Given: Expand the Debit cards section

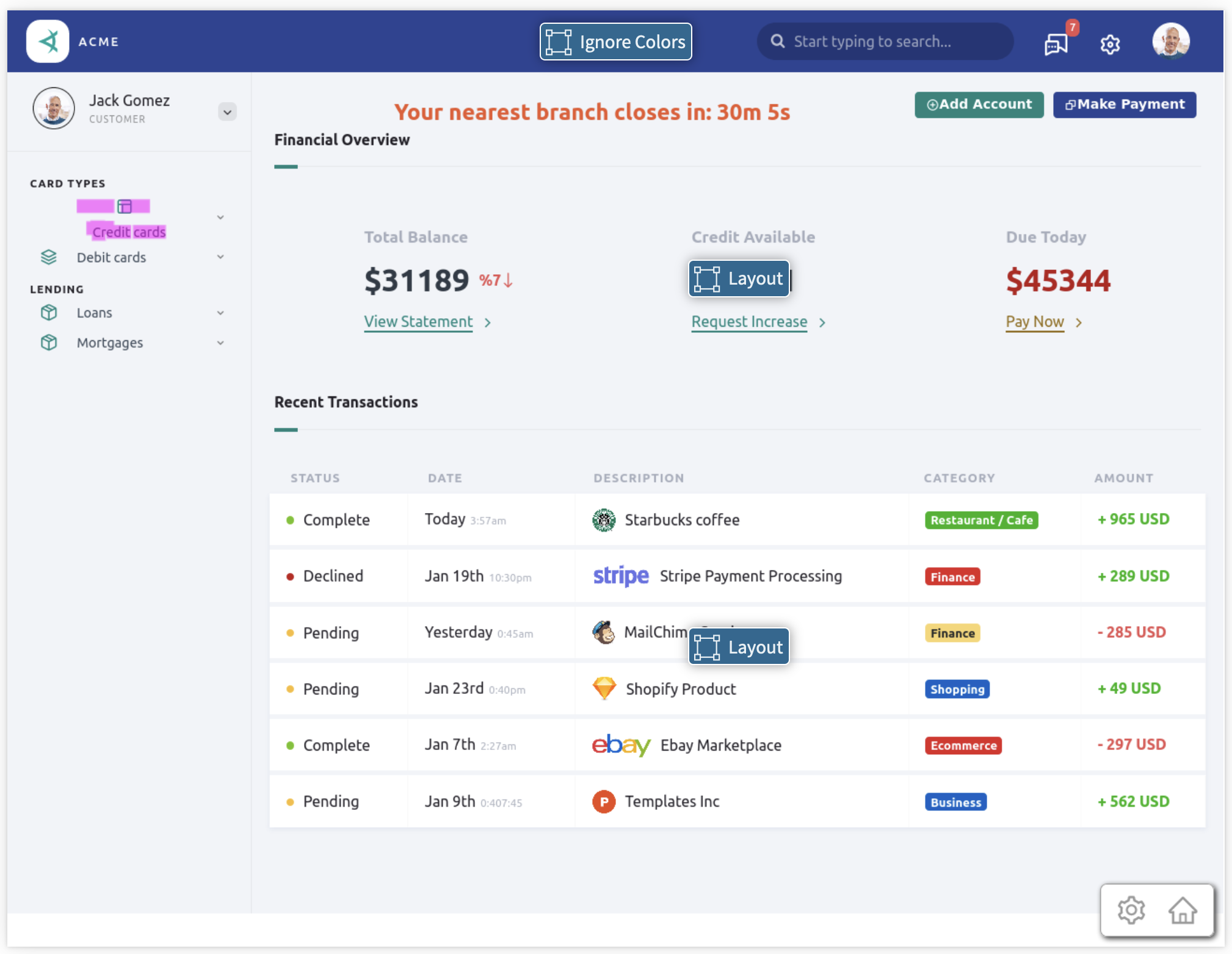Looking at the screenshot, I should (x=220, y=257).
